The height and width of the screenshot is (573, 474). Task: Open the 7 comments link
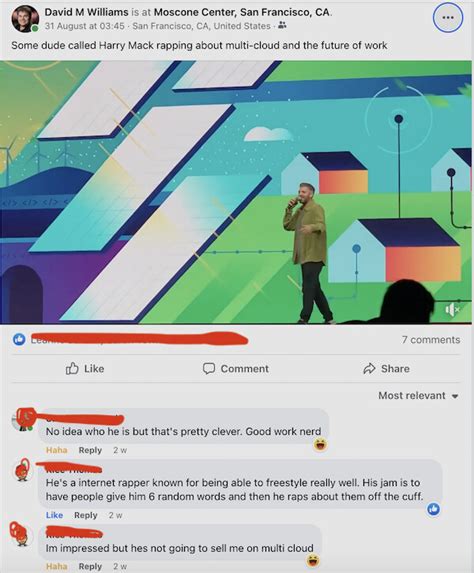point(431,339)
